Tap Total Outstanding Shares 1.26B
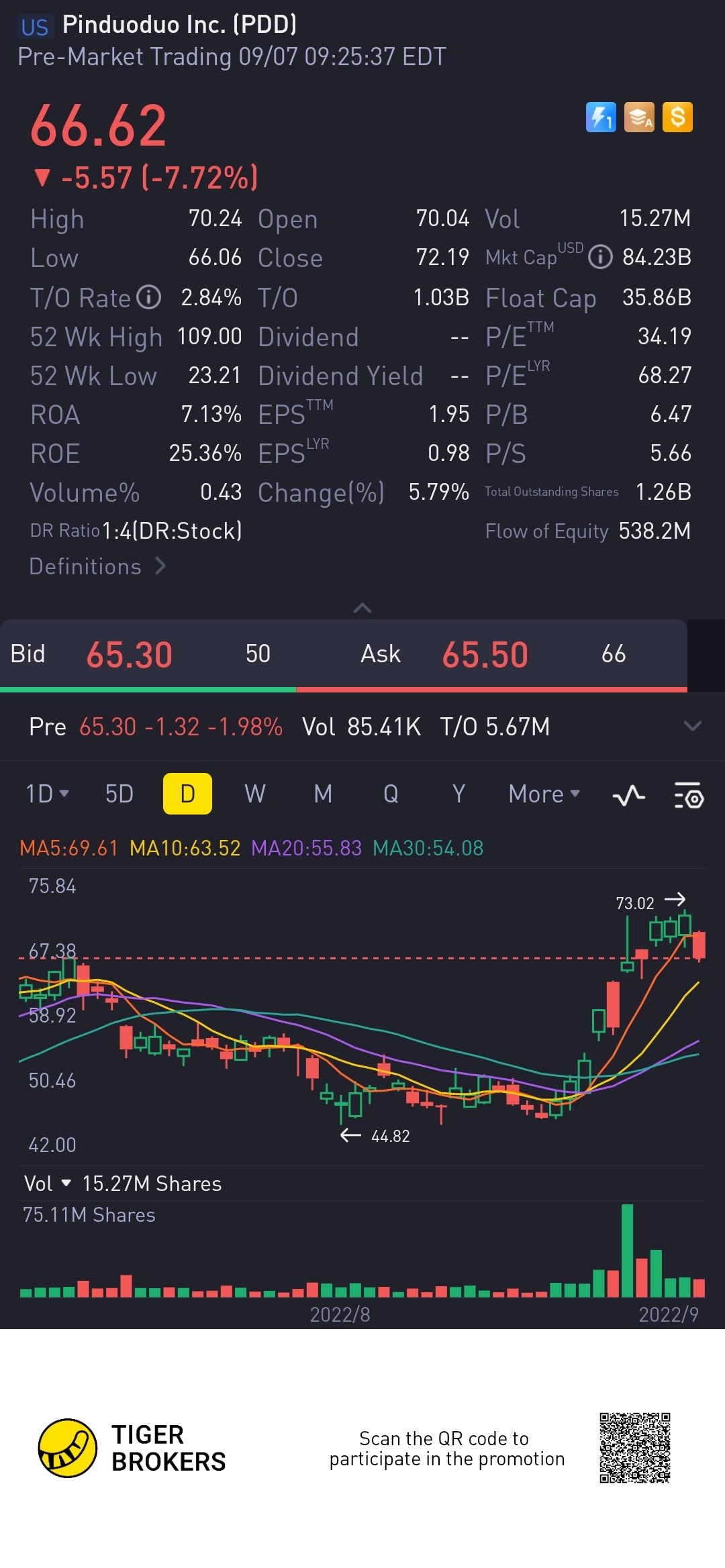Viewport: 725px width, 1568px height. point(663,492)
